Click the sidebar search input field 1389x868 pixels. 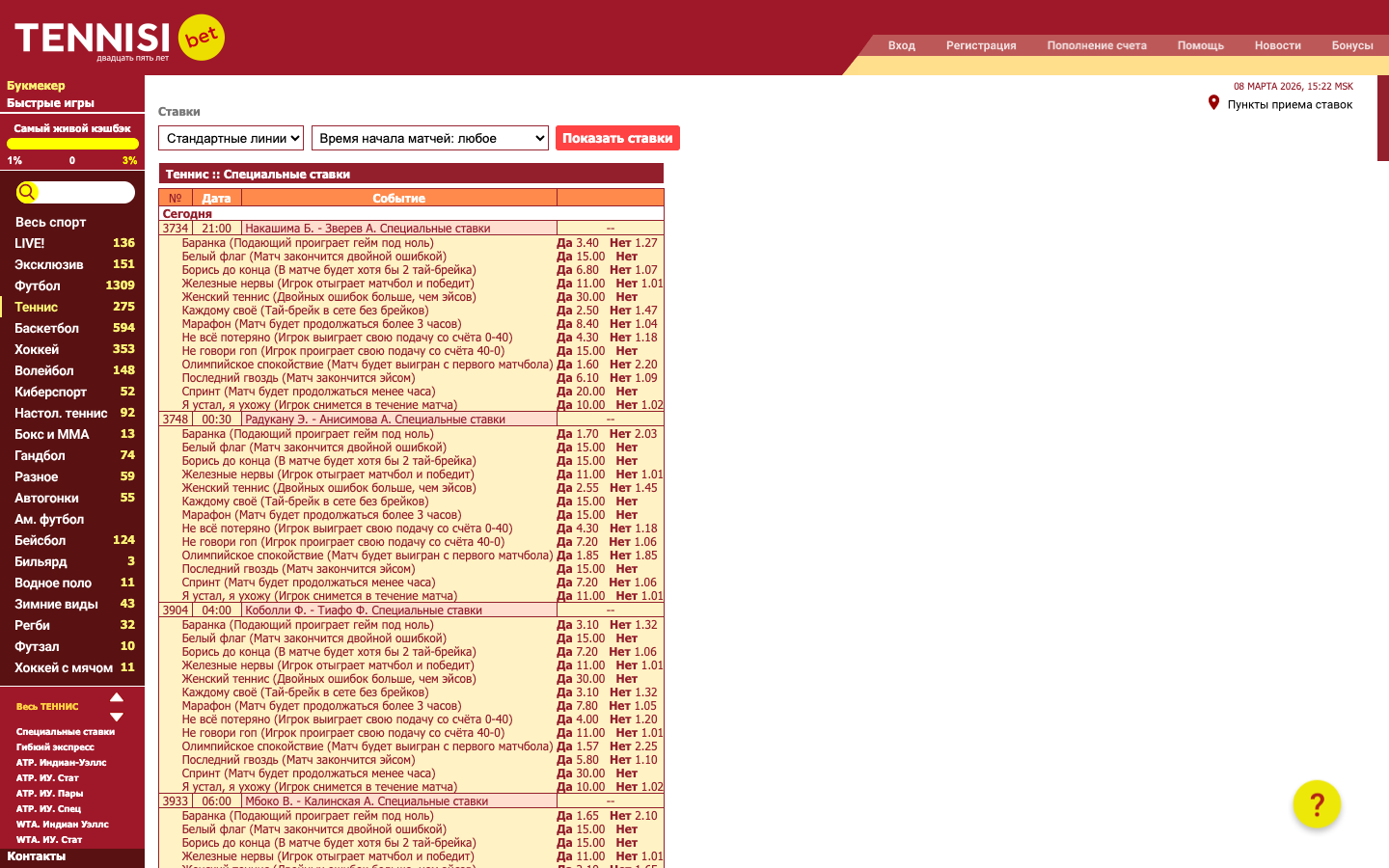coord(87,193)
